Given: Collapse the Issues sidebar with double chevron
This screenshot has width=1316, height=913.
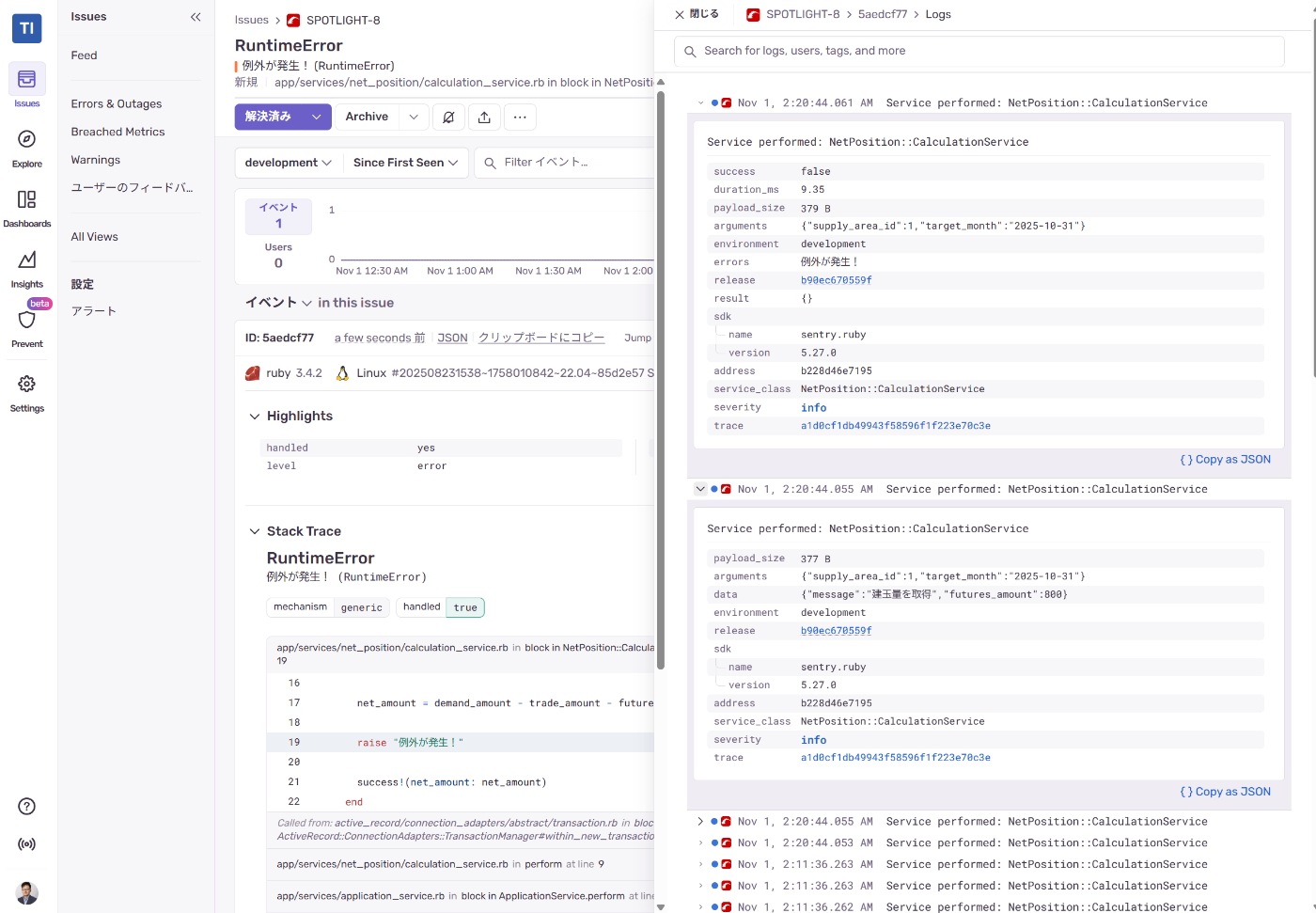Looking at the screenshot, I should [x=196, y=17].
